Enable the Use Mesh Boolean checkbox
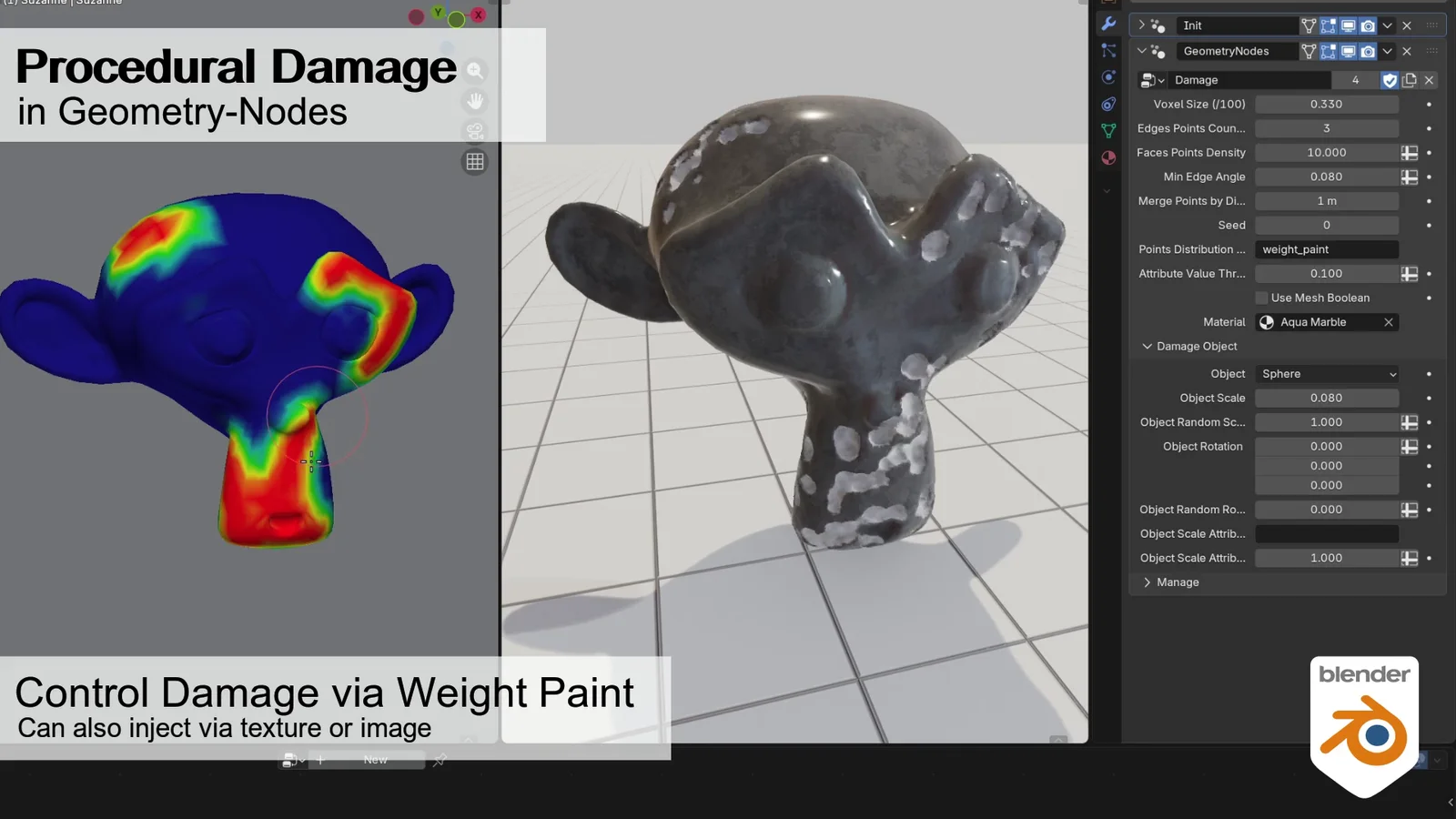This screenshot has height=819, width=1456. [1262, 298]
